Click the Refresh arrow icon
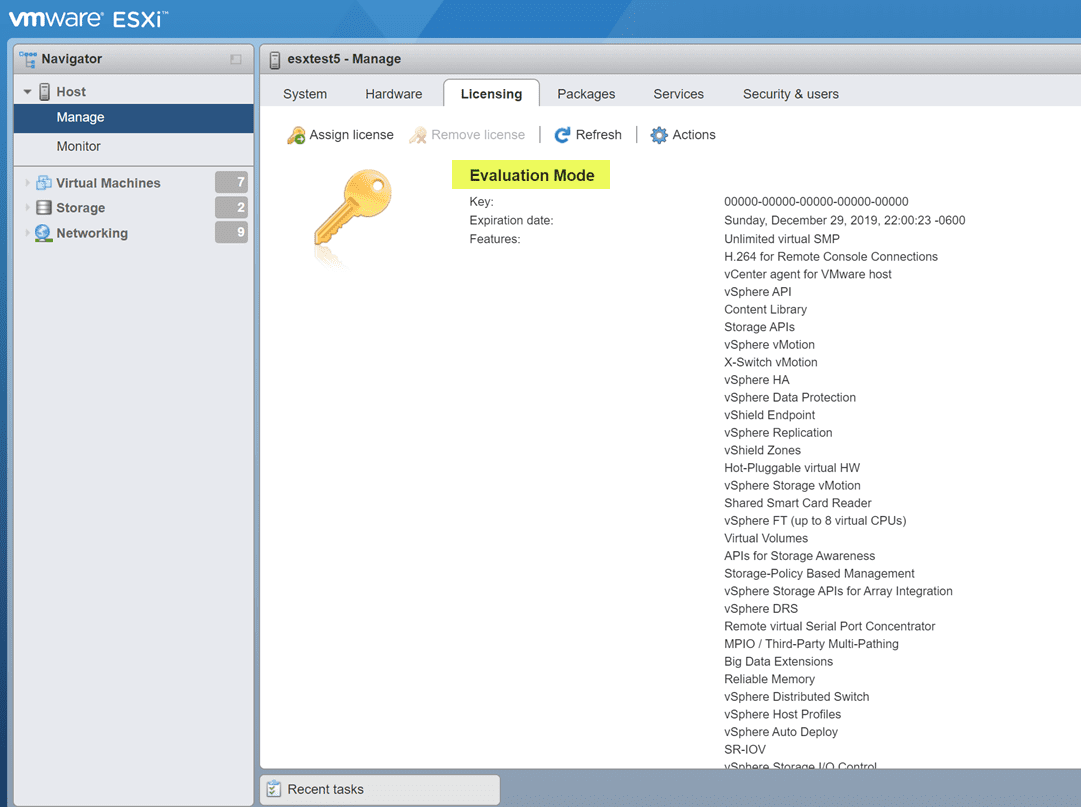Screen dimensions: 1081x807 (x=563, y=135)
